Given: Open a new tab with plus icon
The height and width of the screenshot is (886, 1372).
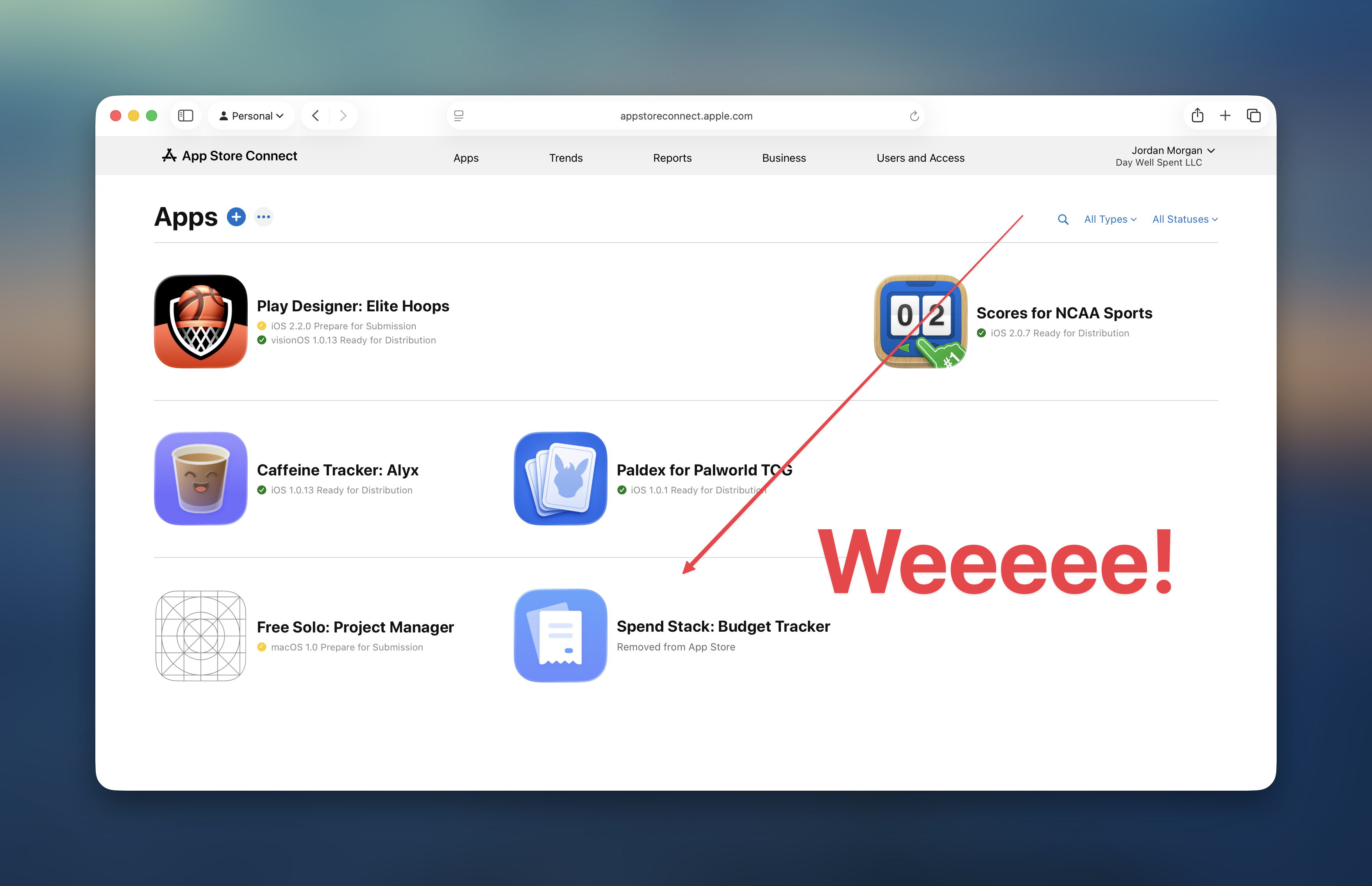Looking at the screenshot, I should pos(1226,116).
